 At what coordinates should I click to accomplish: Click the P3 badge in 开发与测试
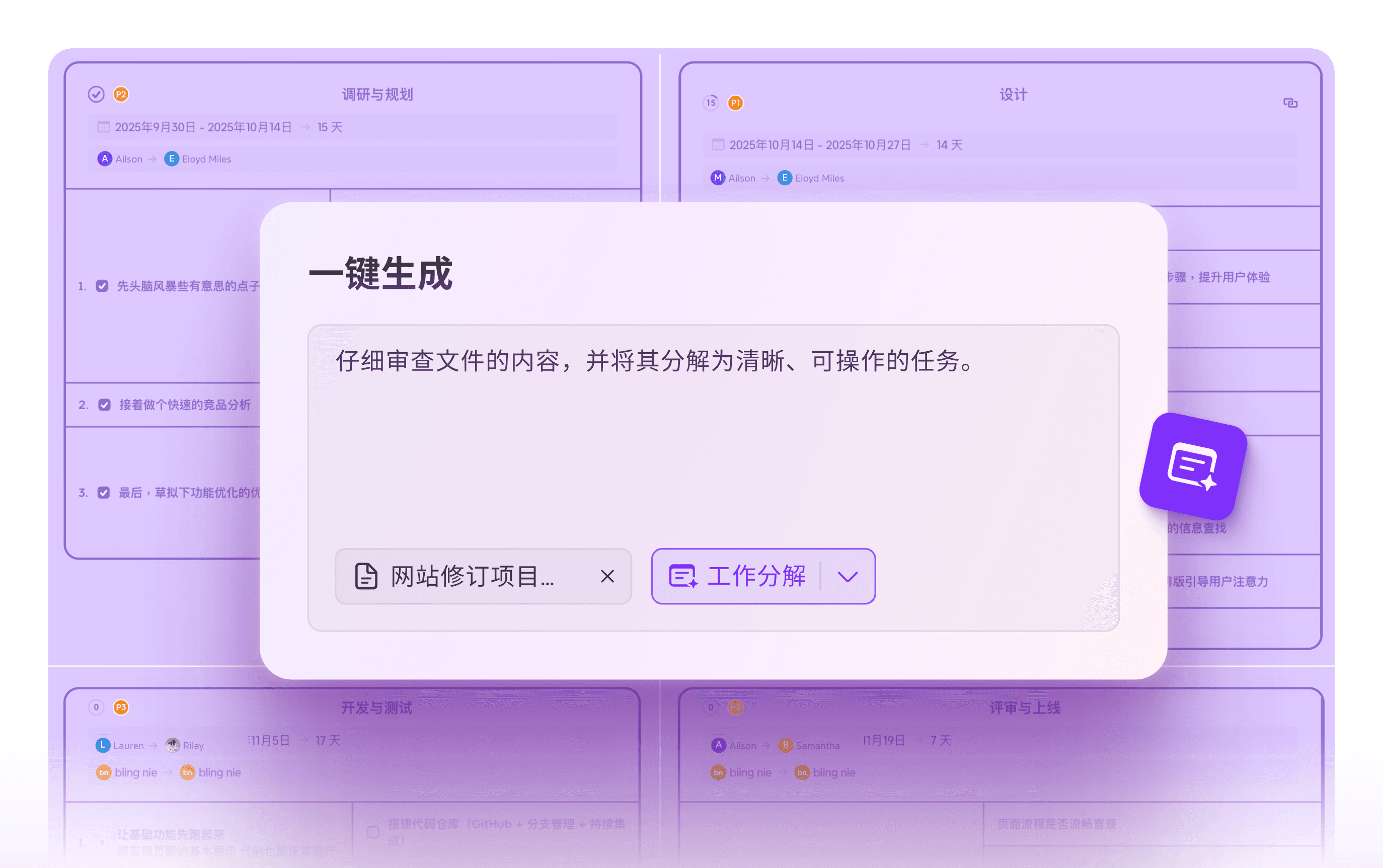121,707
